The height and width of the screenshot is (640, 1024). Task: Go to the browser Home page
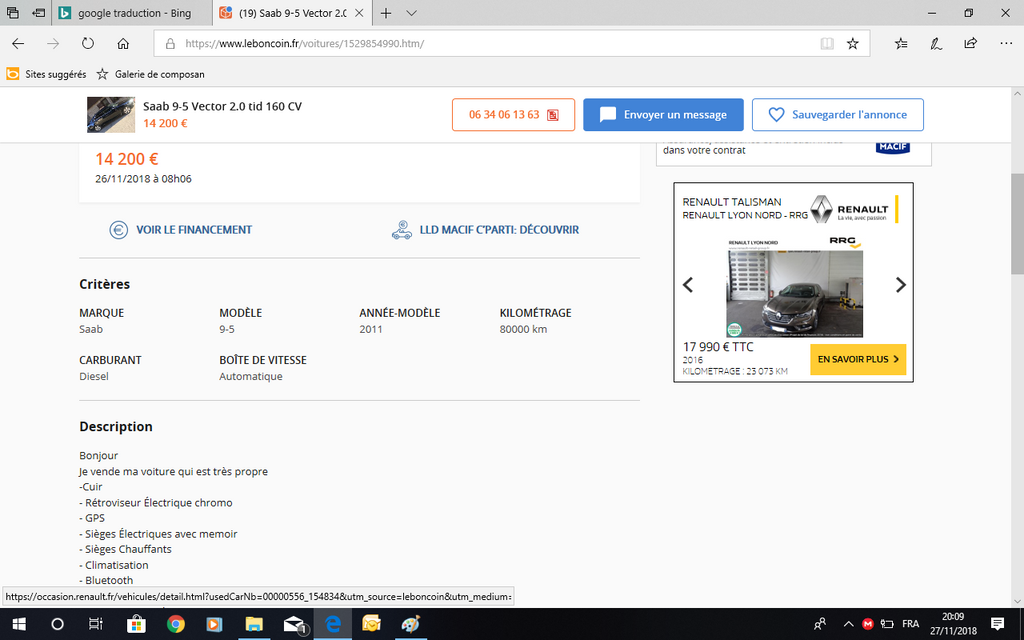[123, 44]
